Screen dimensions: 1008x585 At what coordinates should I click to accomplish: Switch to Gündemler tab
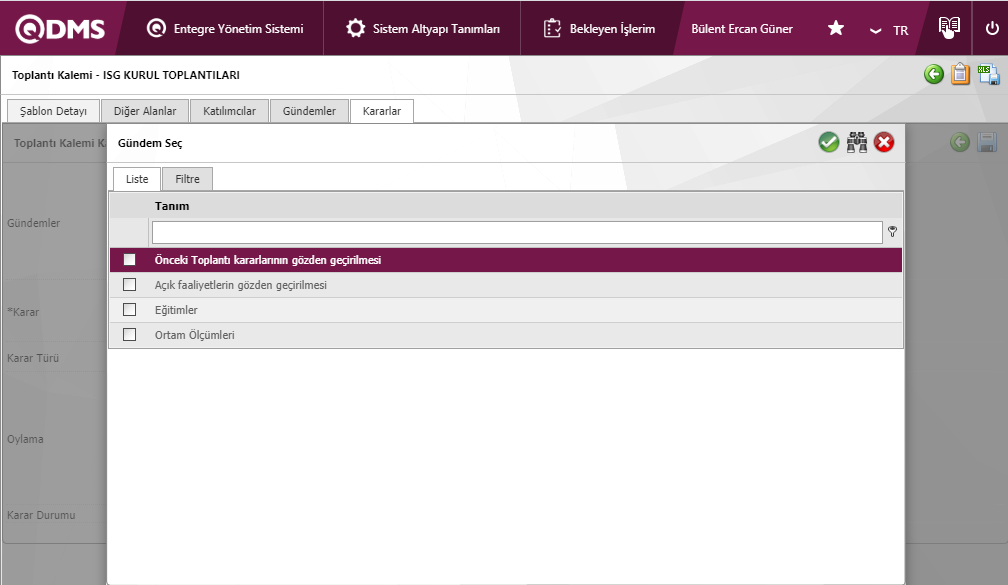pos(309,111)
